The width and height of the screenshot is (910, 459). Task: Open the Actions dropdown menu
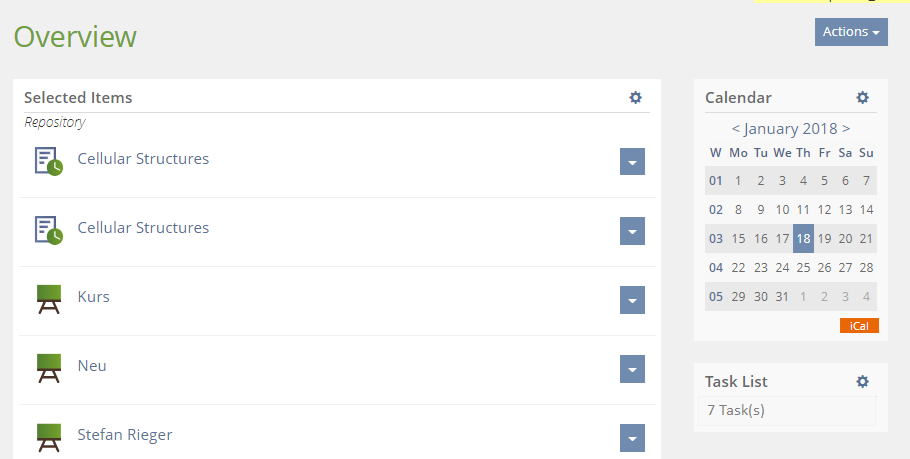pyautogui.click(x=851, y=32)
